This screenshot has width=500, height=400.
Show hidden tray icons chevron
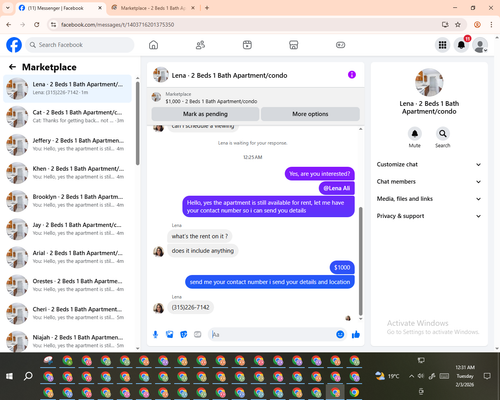click(x=411, y=376)
